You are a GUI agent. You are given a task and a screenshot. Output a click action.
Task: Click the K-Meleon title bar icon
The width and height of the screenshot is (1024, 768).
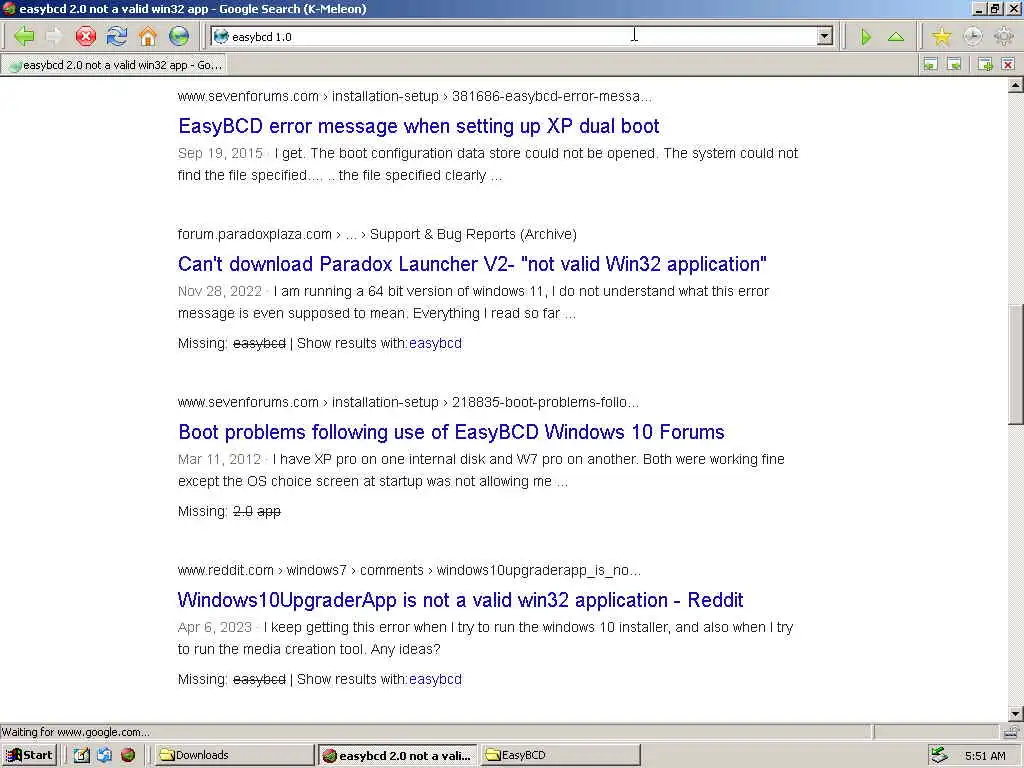[9, 8]
